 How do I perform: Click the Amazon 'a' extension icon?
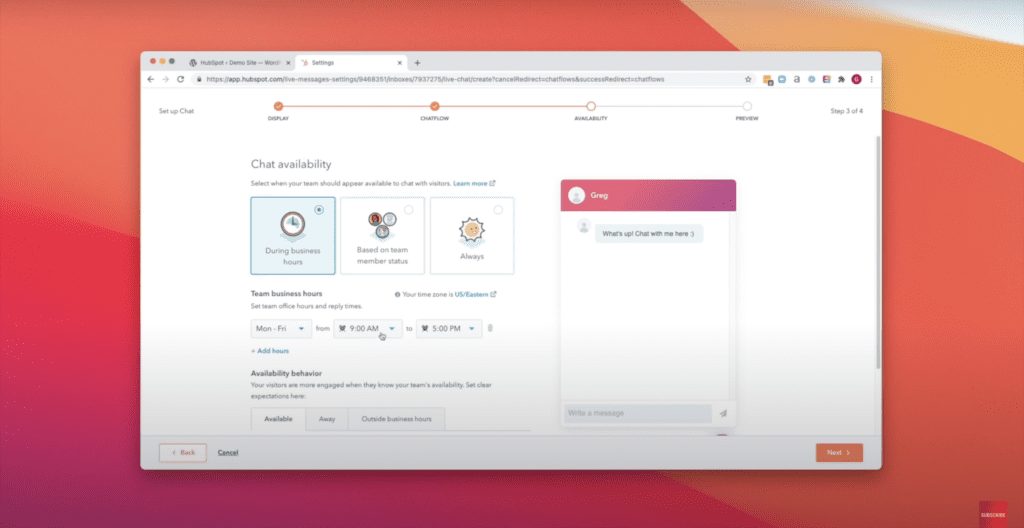pyautogui.click(x=797, y=79)
